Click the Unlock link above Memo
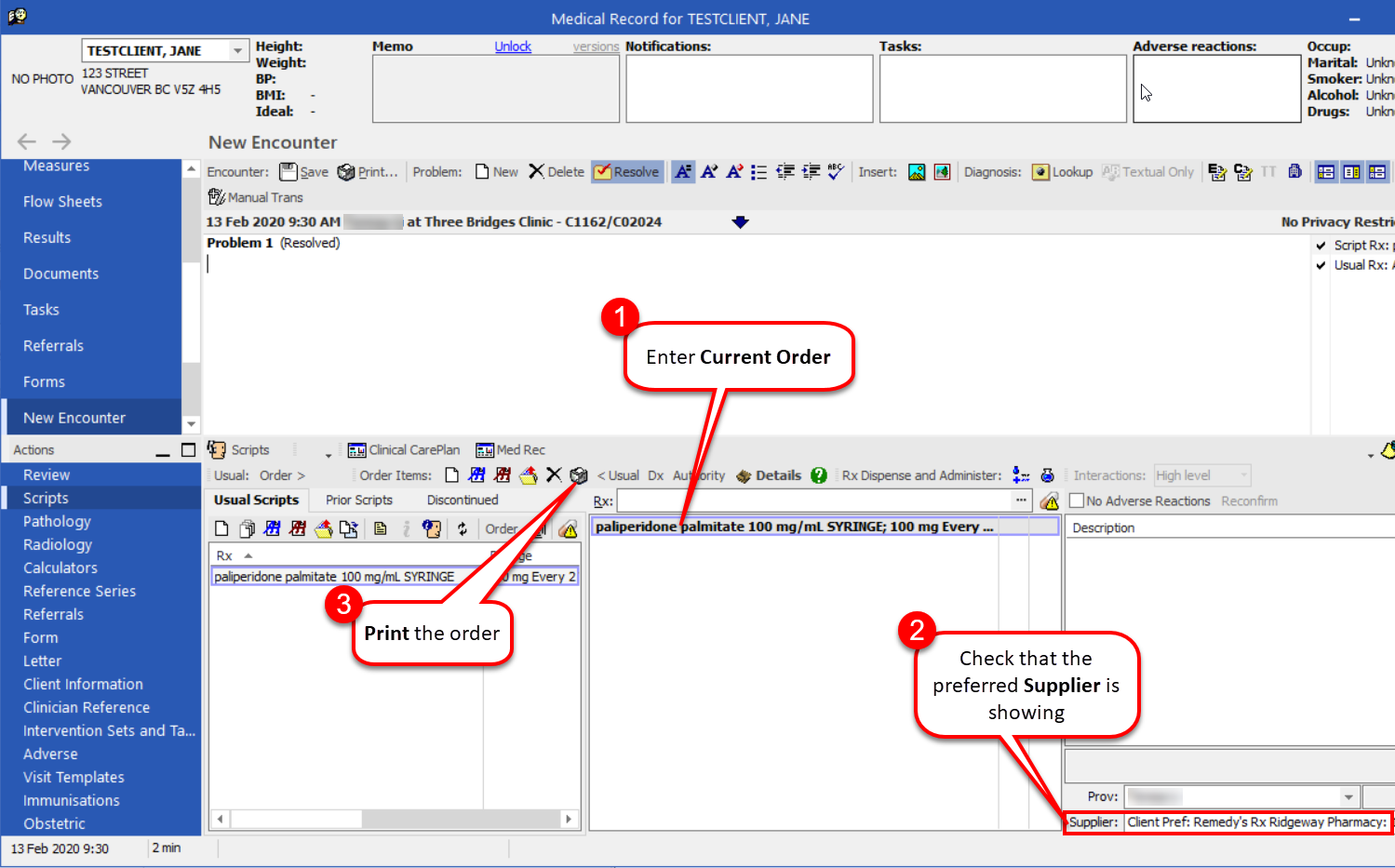The image size is (1395, 868). click(513, 47)
